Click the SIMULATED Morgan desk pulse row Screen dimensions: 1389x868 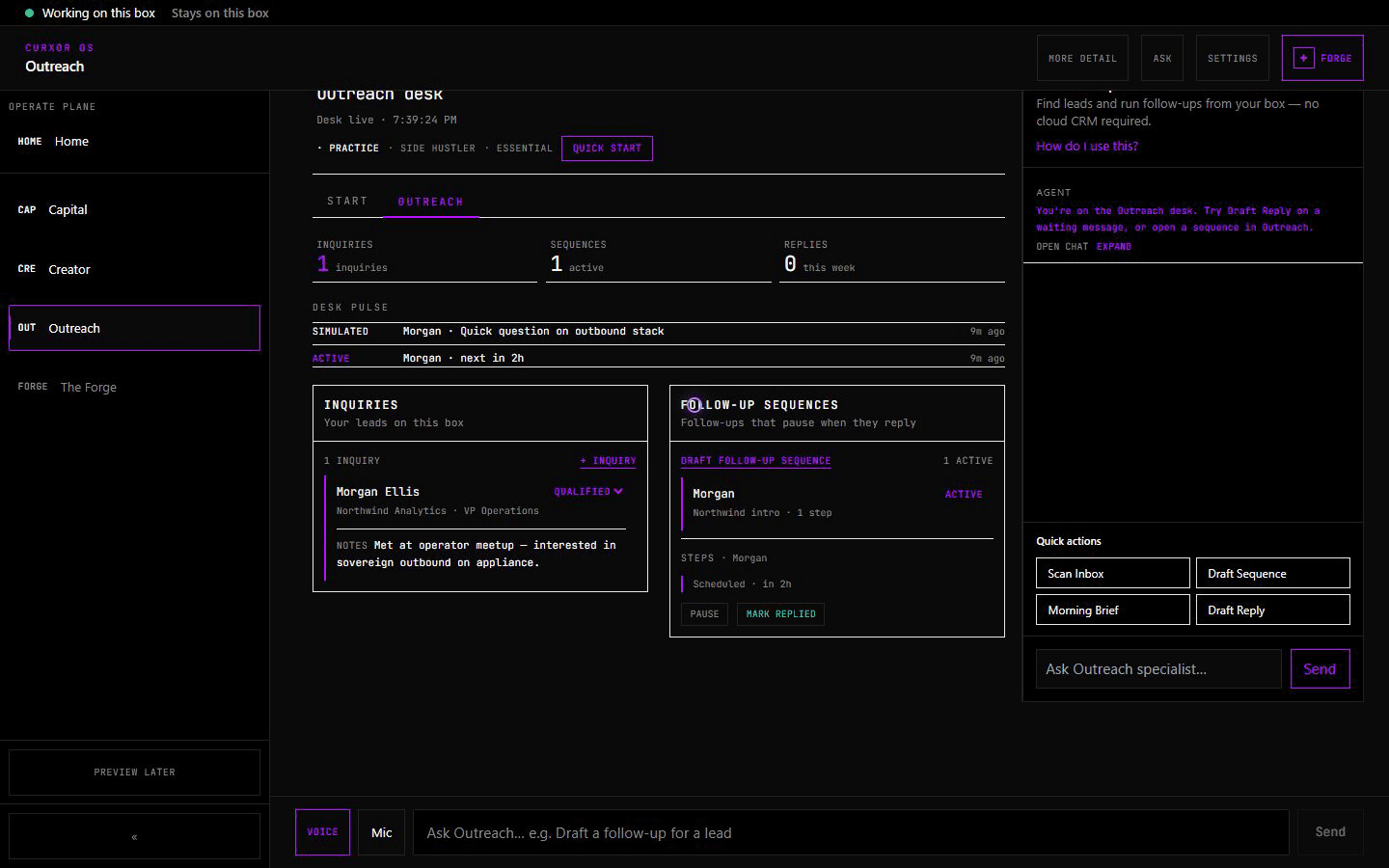click(x=659, y=332)
